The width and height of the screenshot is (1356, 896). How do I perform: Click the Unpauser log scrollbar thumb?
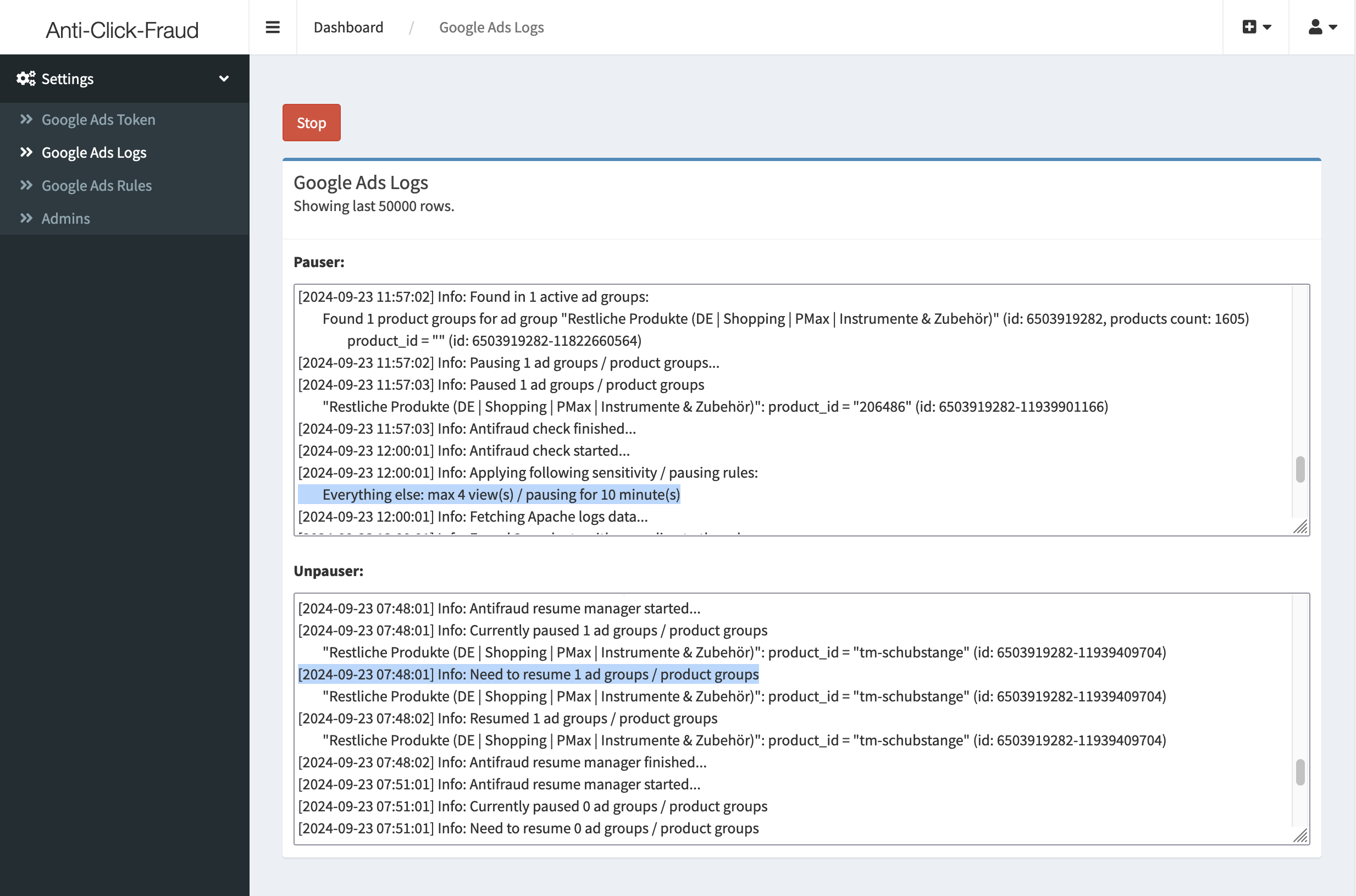(x=1300, y=772)
